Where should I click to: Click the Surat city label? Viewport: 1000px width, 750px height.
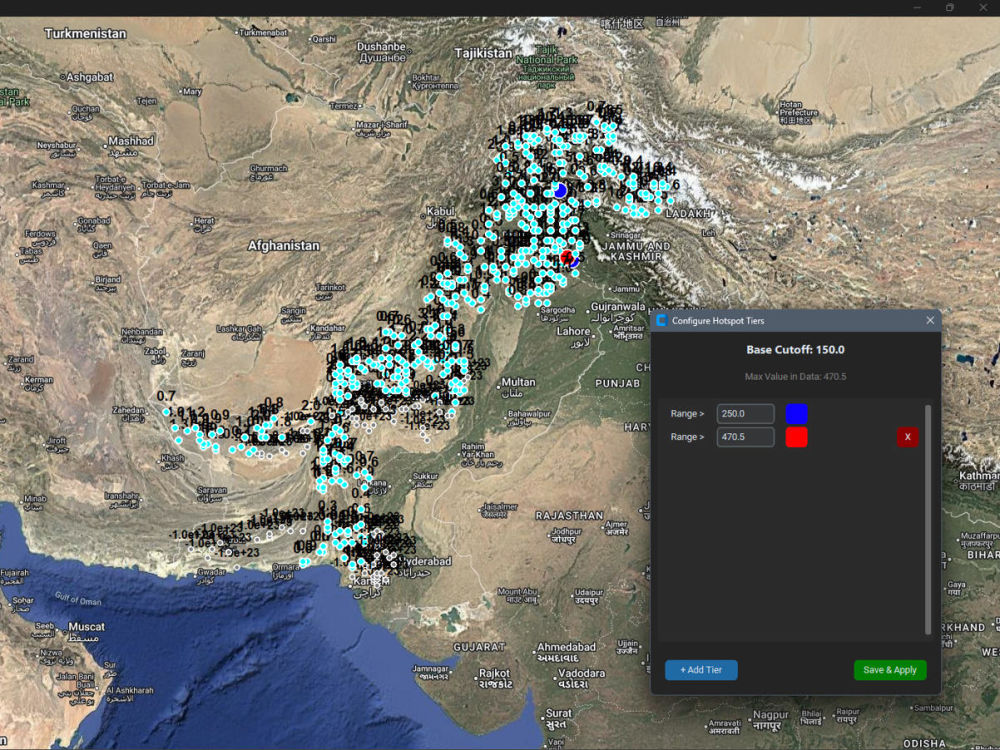[559, 713]
